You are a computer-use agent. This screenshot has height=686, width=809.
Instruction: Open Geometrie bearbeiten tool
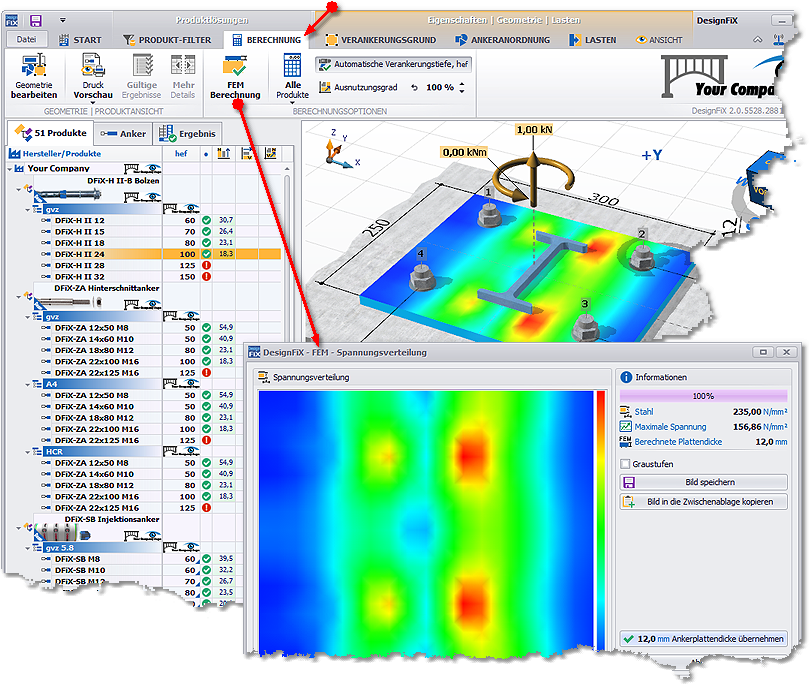[x=34, y=77]
